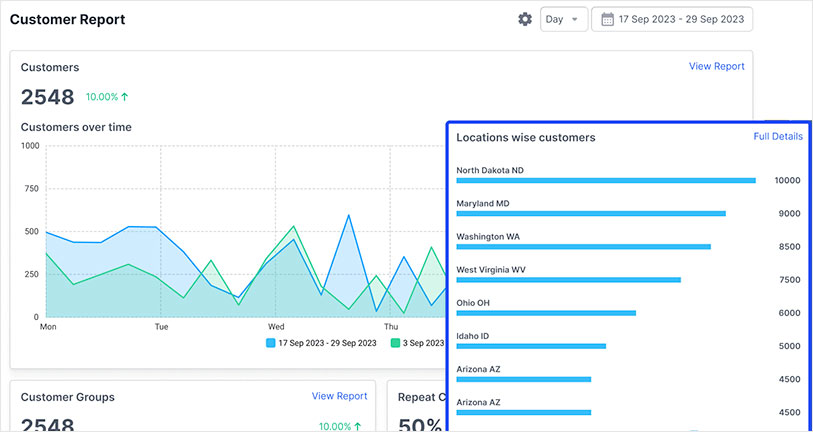Click the calendar icon in date range

tap(607, 20)
